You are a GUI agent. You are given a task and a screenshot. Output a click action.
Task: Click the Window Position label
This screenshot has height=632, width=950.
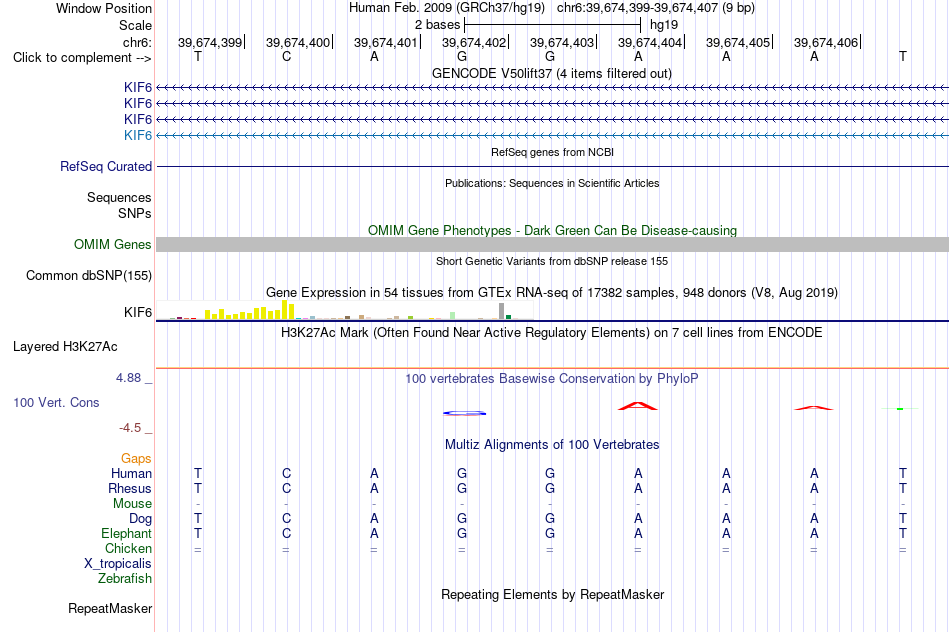pyautogui.click(x=104, y=8)
